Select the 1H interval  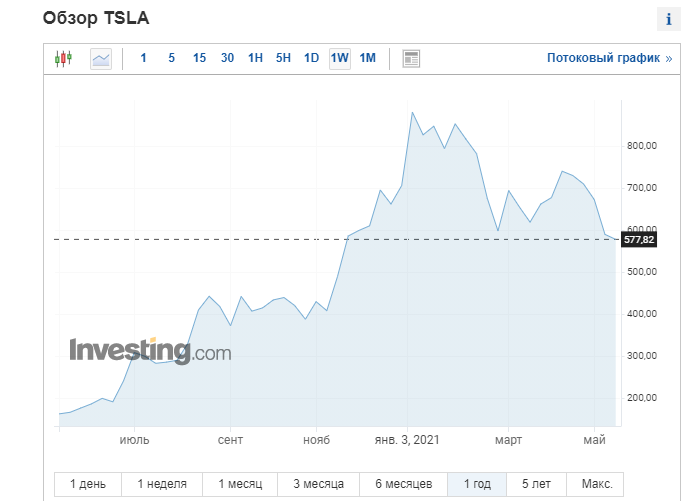[x=255, y=58]
